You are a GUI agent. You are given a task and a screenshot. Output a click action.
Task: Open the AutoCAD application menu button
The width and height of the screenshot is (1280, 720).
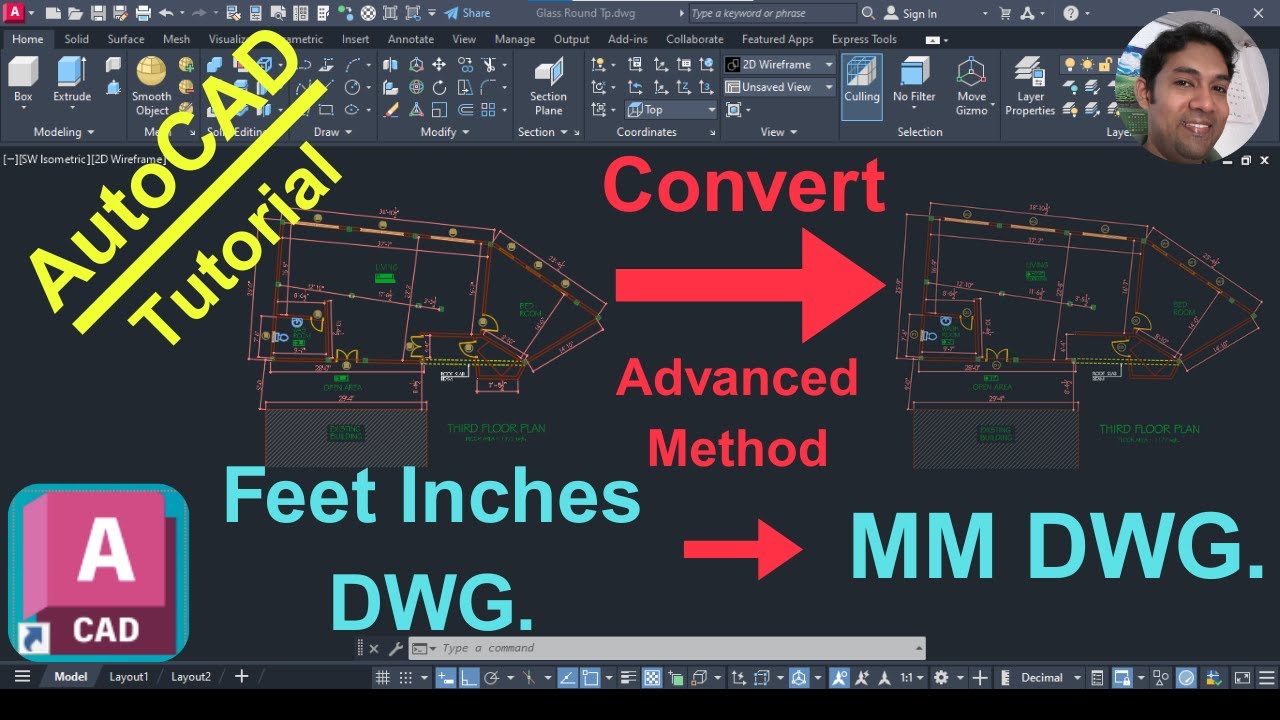(14, 13)
